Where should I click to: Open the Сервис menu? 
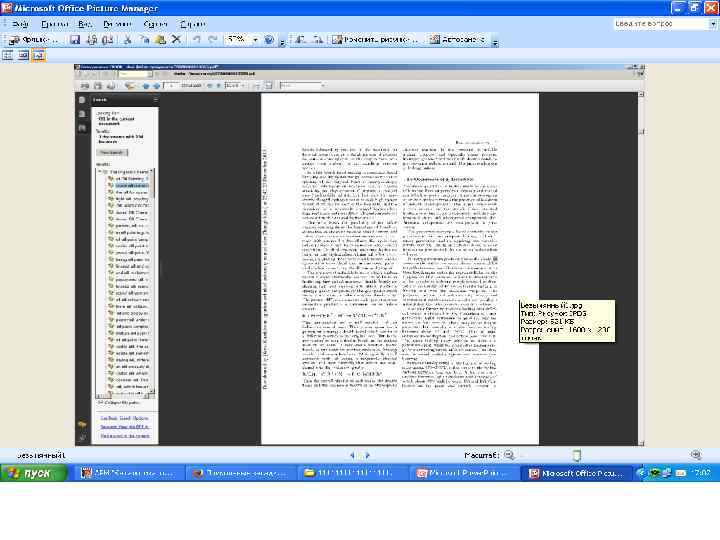point(155,24)
